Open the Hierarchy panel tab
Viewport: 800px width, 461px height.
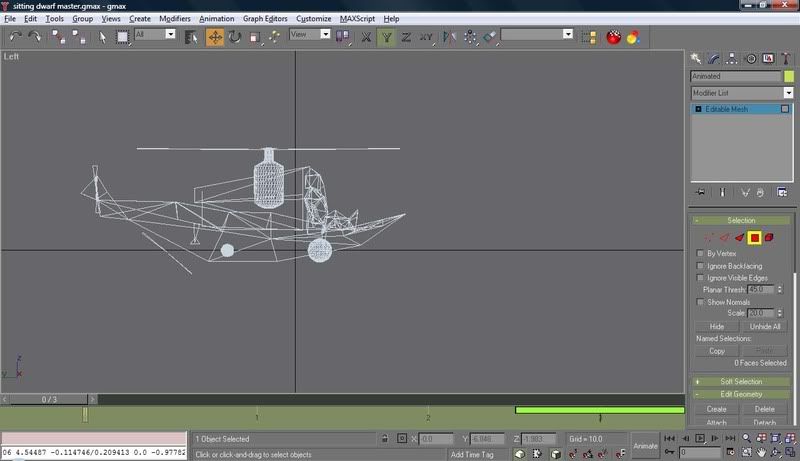pos(733,59)
